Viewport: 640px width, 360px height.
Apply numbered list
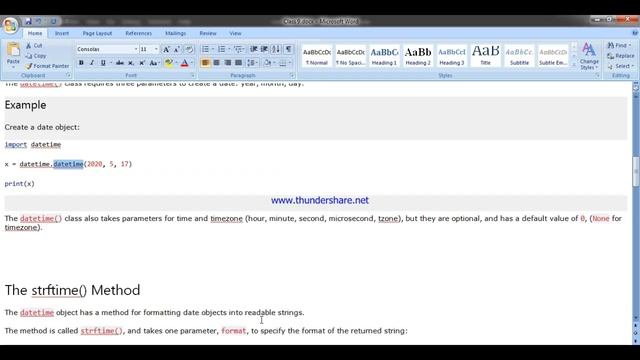(222, 49)
